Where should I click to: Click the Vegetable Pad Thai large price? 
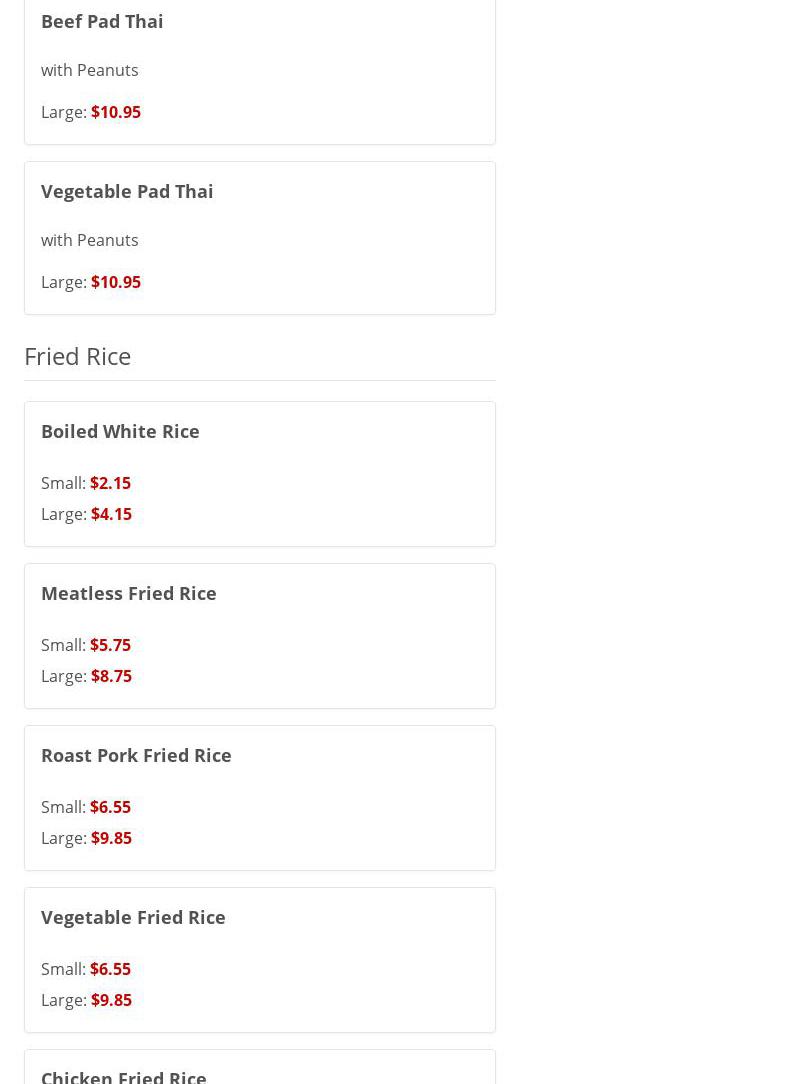(115, 282)
